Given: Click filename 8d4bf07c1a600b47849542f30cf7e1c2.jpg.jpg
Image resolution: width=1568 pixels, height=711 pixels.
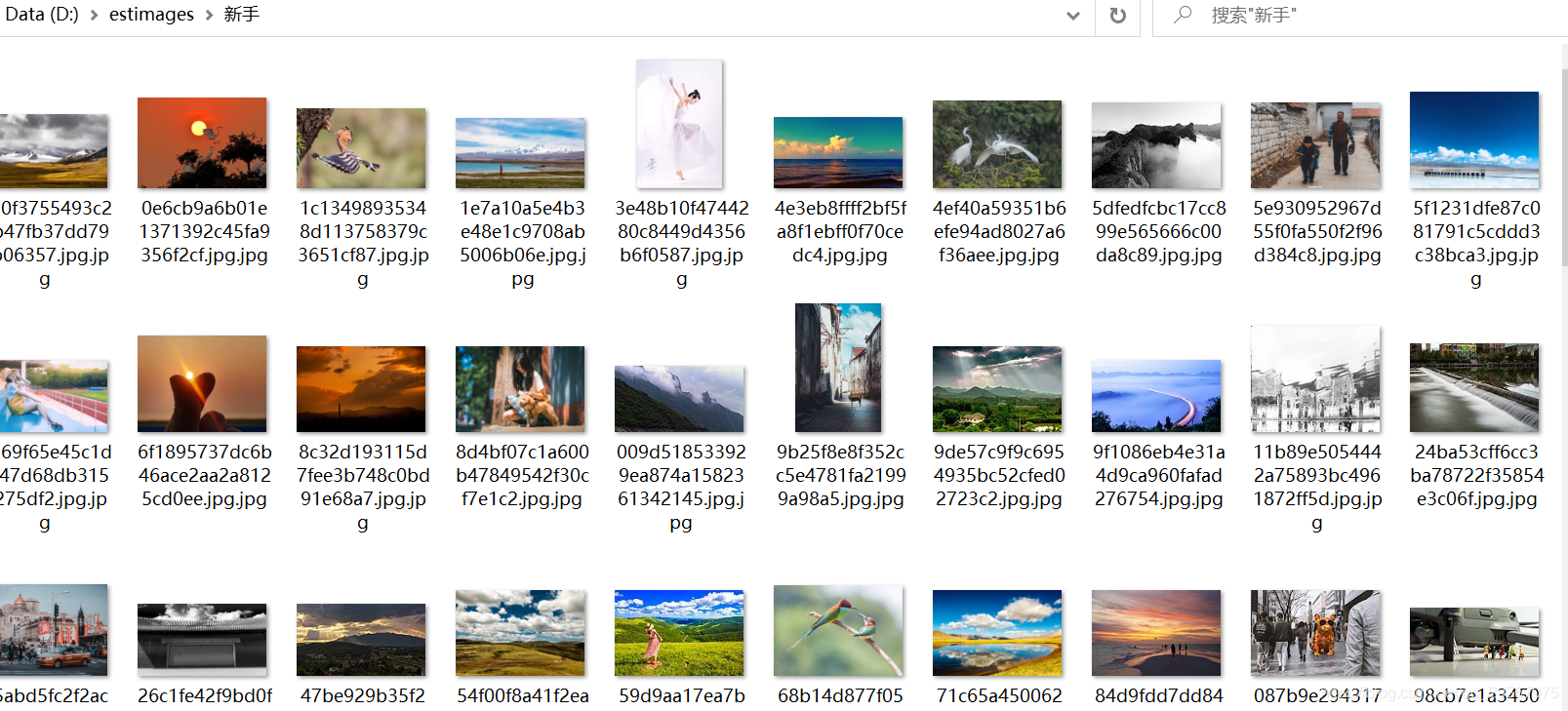Looking at the screenshot, I should click(522, 475).
